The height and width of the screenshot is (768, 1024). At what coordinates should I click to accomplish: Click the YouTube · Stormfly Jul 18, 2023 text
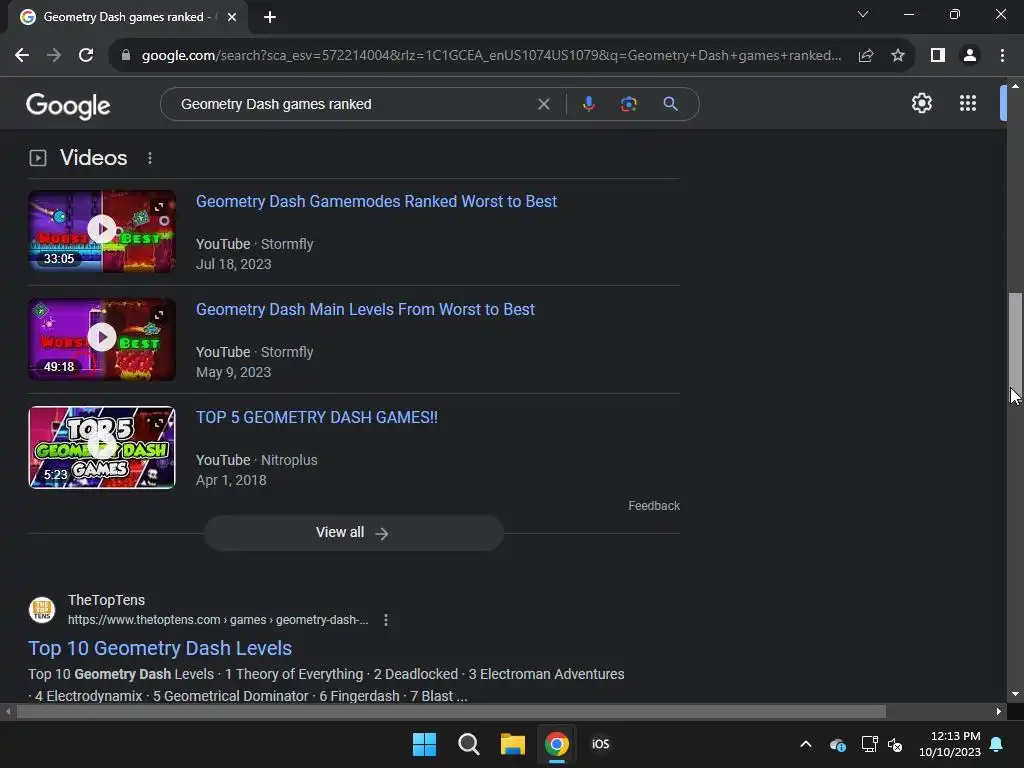(x=255, y=254)
